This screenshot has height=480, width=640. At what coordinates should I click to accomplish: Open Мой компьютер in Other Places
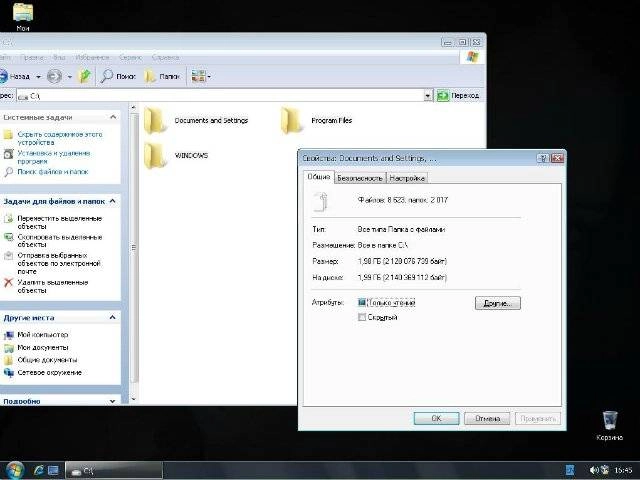pos(42,335)
